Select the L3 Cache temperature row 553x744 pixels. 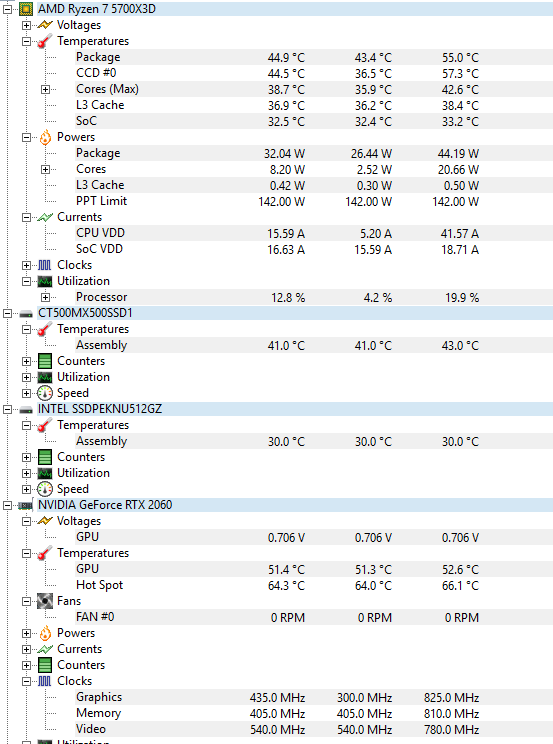click(x=313, y=105)
